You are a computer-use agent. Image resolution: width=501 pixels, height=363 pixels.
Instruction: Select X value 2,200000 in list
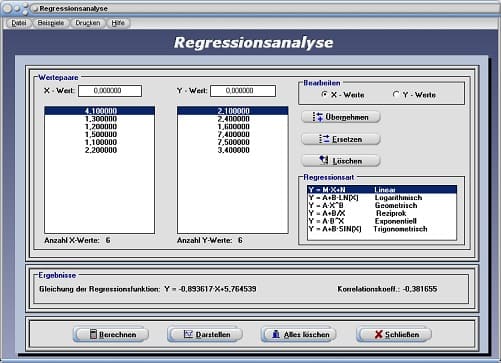tap(100, 150)
